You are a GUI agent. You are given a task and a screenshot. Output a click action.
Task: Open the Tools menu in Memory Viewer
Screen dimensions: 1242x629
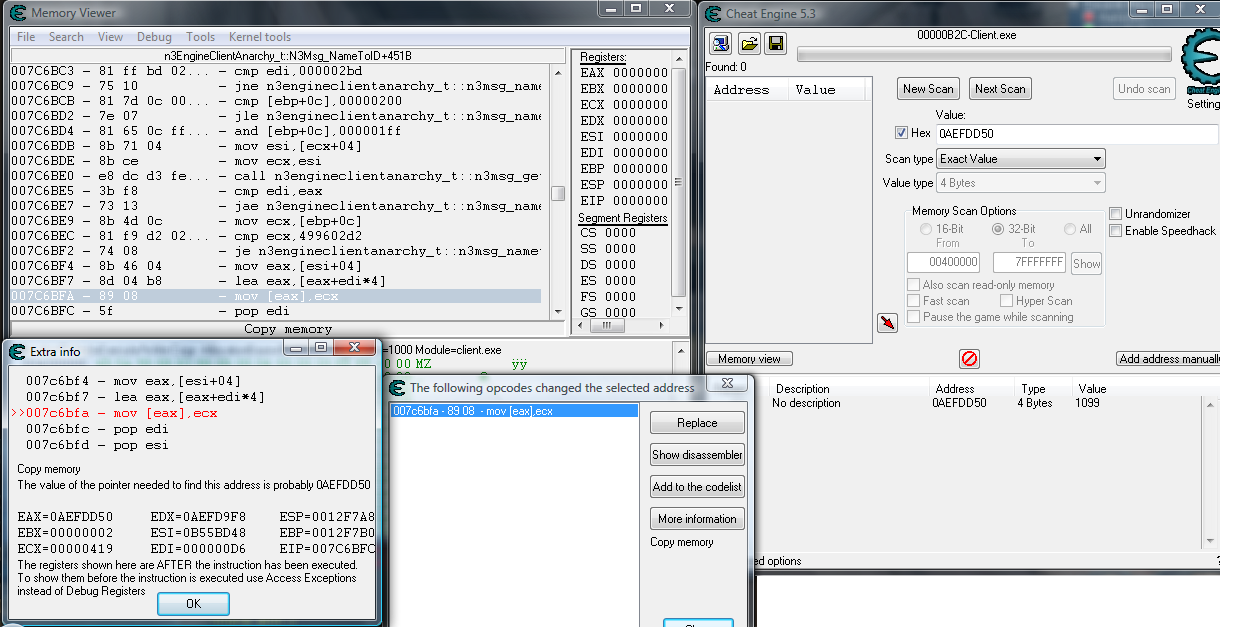[x=200, y=37]
